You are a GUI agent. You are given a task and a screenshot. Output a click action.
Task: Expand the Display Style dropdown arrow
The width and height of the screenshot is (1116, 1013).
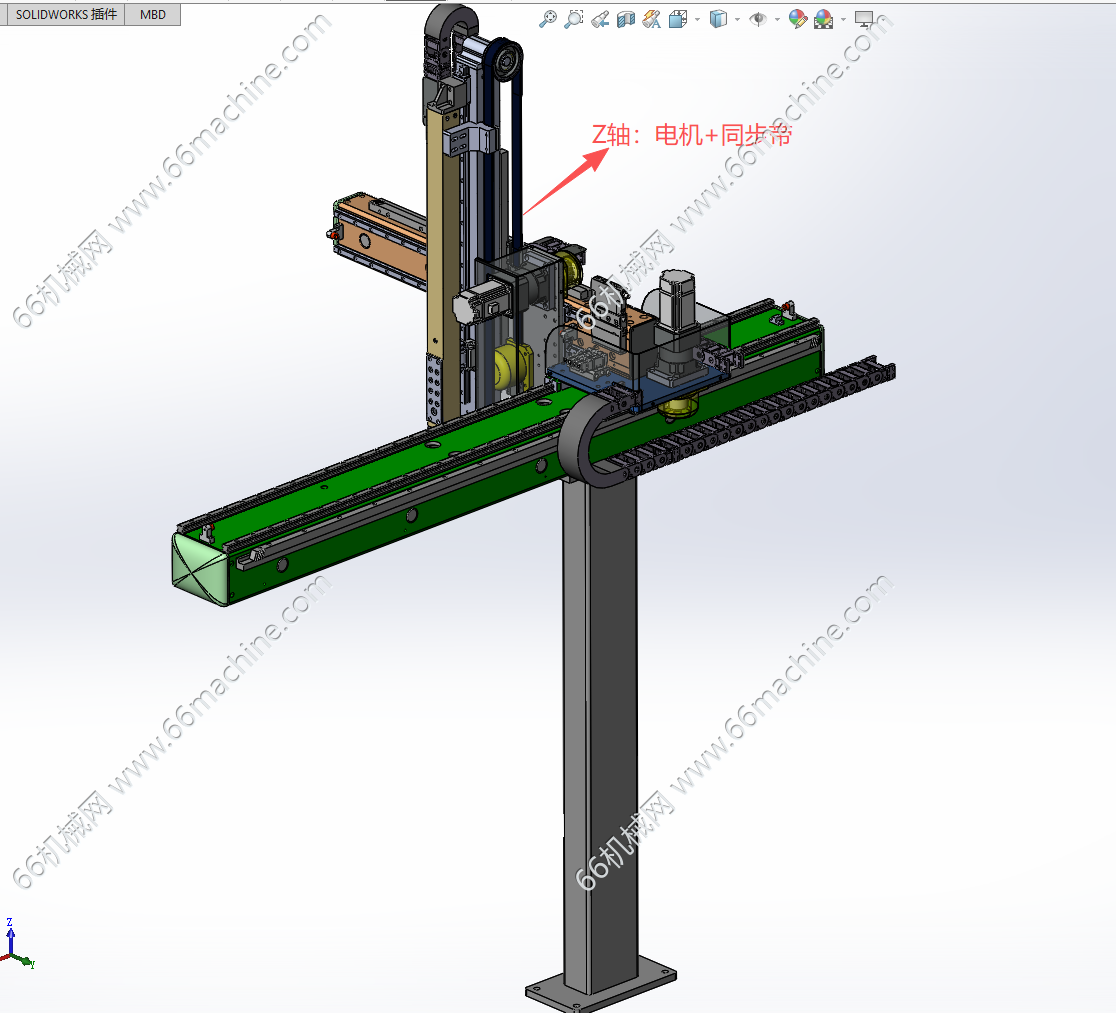tap(736, 19)
